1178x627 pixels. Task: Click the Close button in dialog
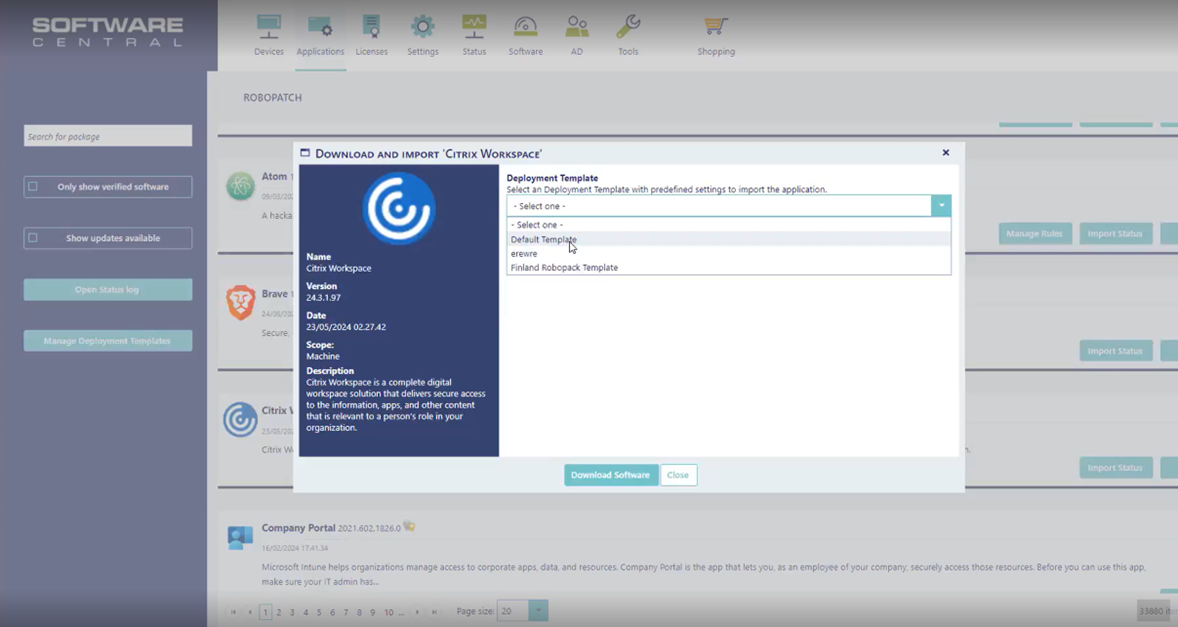point(678,475)
